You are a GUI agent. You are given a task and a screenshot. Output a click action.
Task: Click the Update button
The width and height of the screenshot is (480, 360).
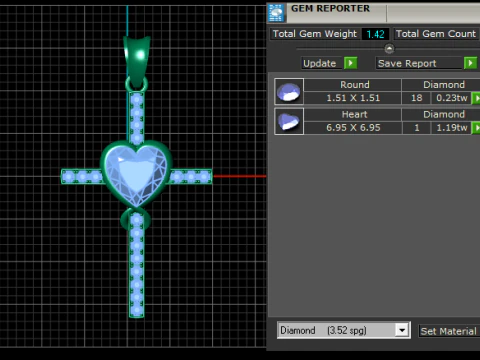(x=322, y=63)
